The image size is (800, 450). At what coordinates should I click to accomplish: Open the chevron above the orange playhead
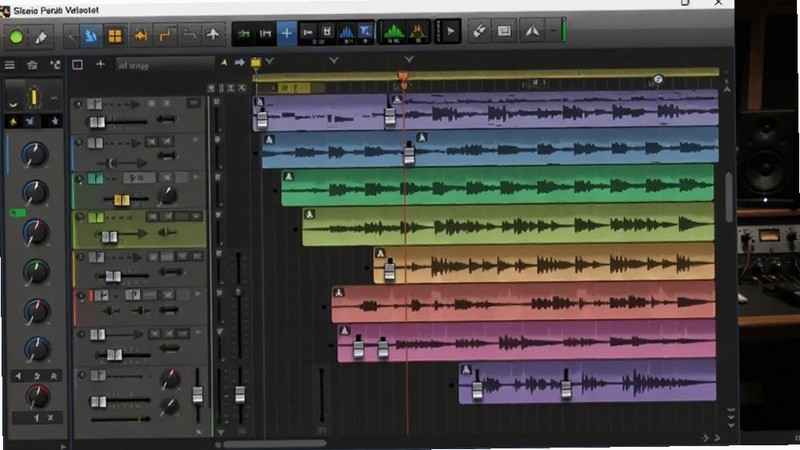point(409,60)
